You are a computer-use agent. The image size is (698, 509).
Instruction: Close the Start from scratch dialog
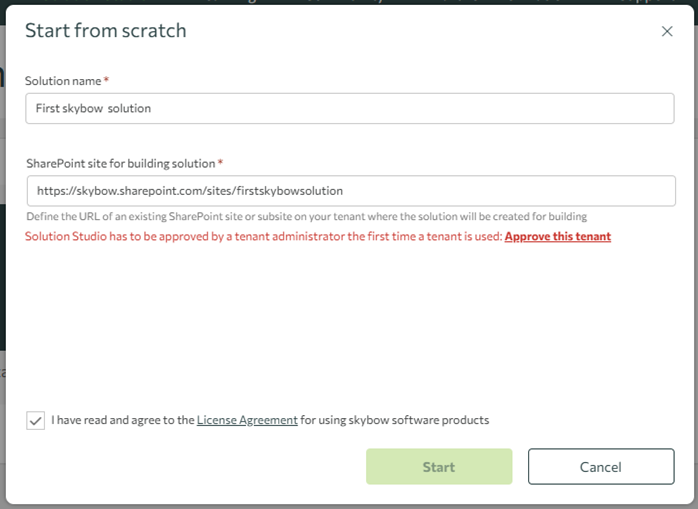point(667,32)
